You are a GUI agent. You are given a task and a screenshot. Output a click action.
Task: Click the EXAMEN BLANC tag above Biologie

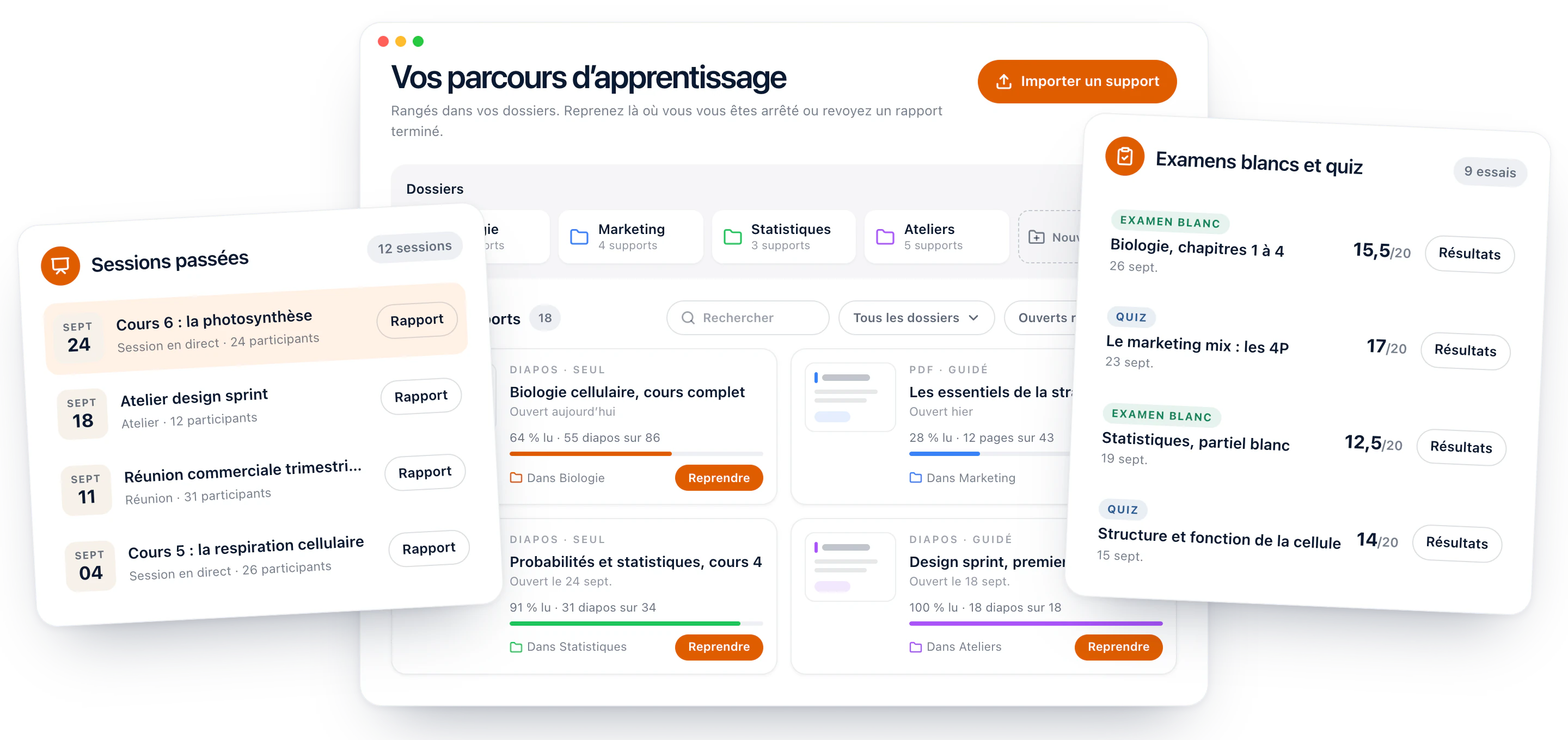(x=1170, y=221)
